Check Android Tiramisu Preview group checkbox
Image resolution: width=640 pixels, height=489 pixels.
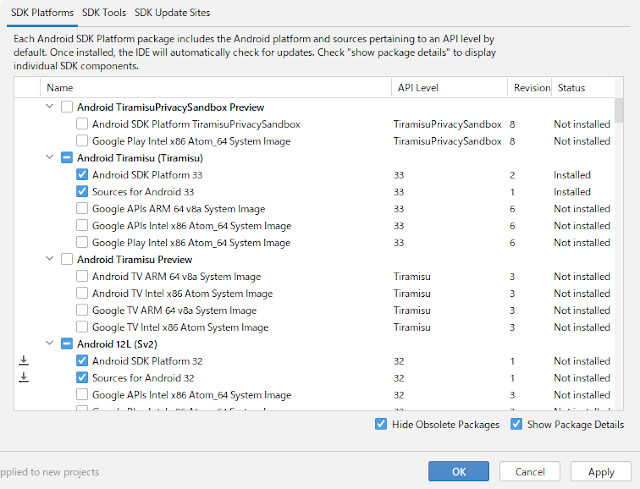[x=67, y=259]
